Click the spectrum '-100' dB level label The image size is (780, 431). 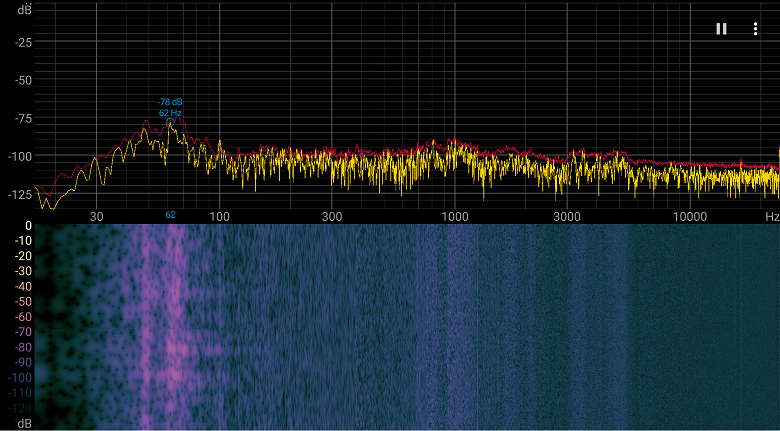coord(20,157)
